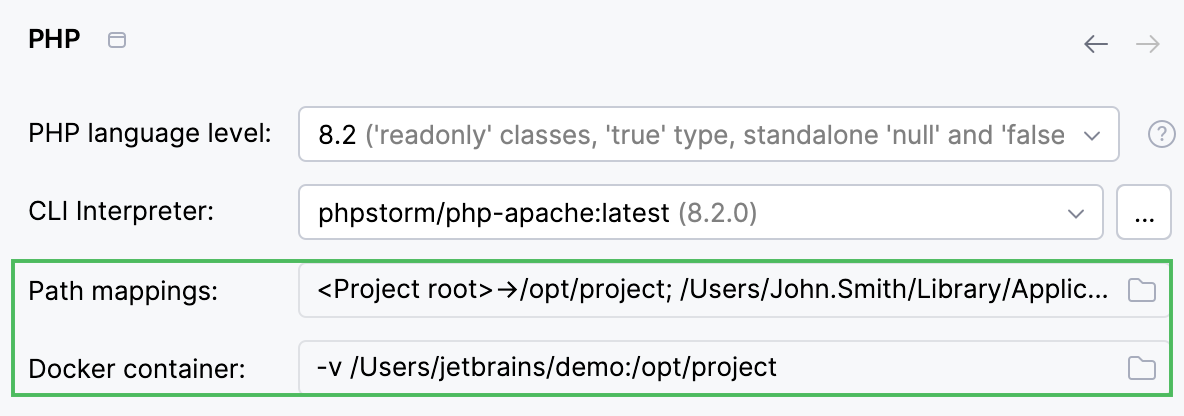Screen dimensions: 1184x416
Task: Go back with the left arrow
Action: pos(1096,44)
